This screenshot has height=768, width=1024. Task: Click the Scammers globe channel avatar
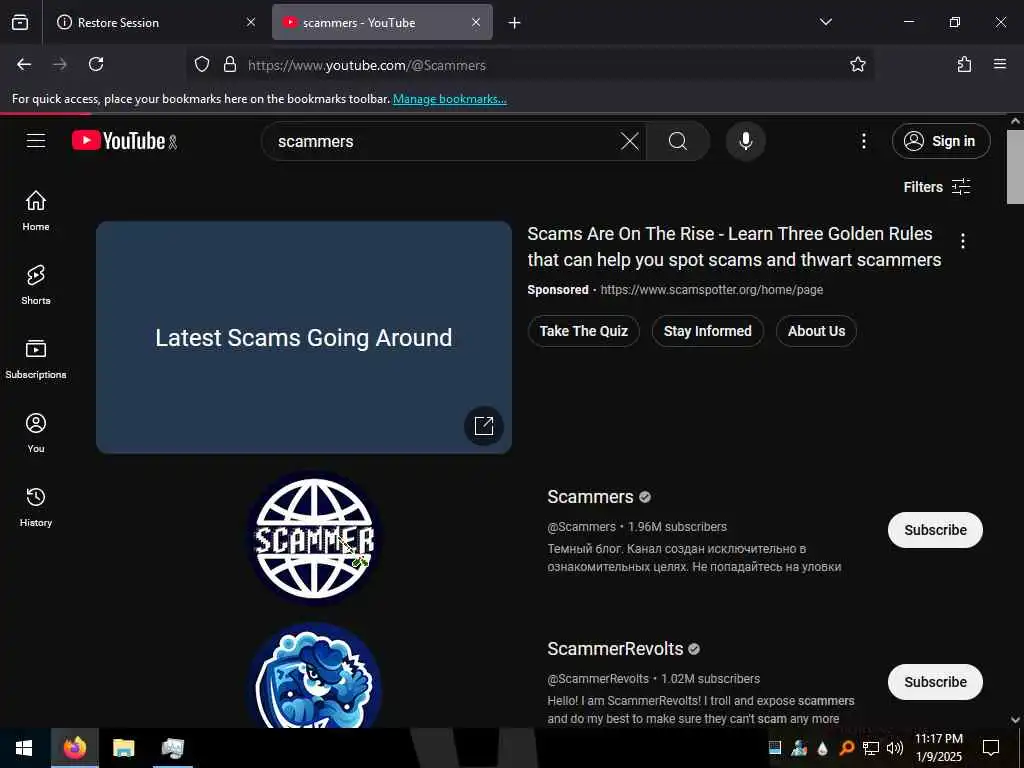(x=314, y=538)
